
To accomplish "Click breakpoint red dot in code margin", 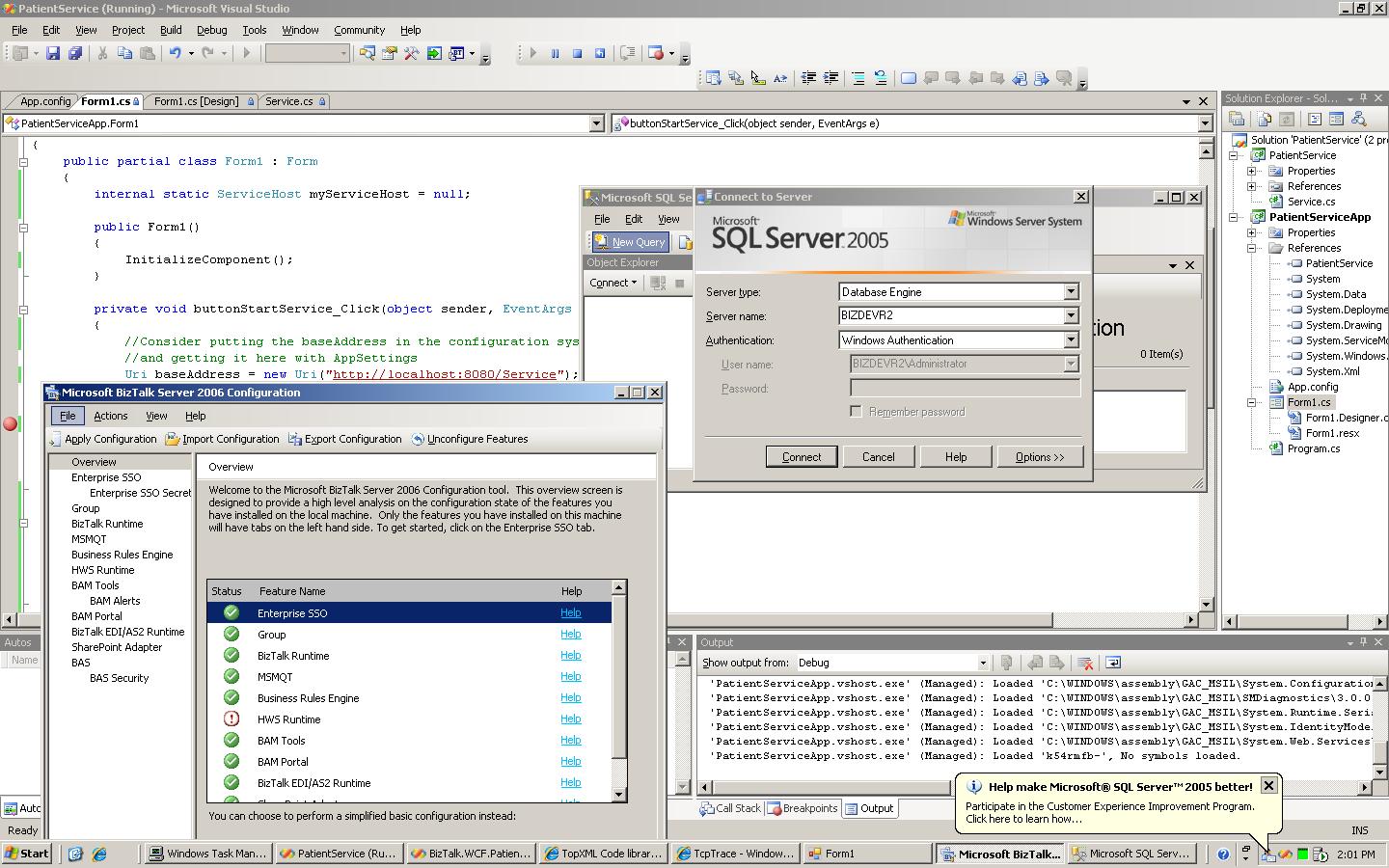I will pos(11,423).
